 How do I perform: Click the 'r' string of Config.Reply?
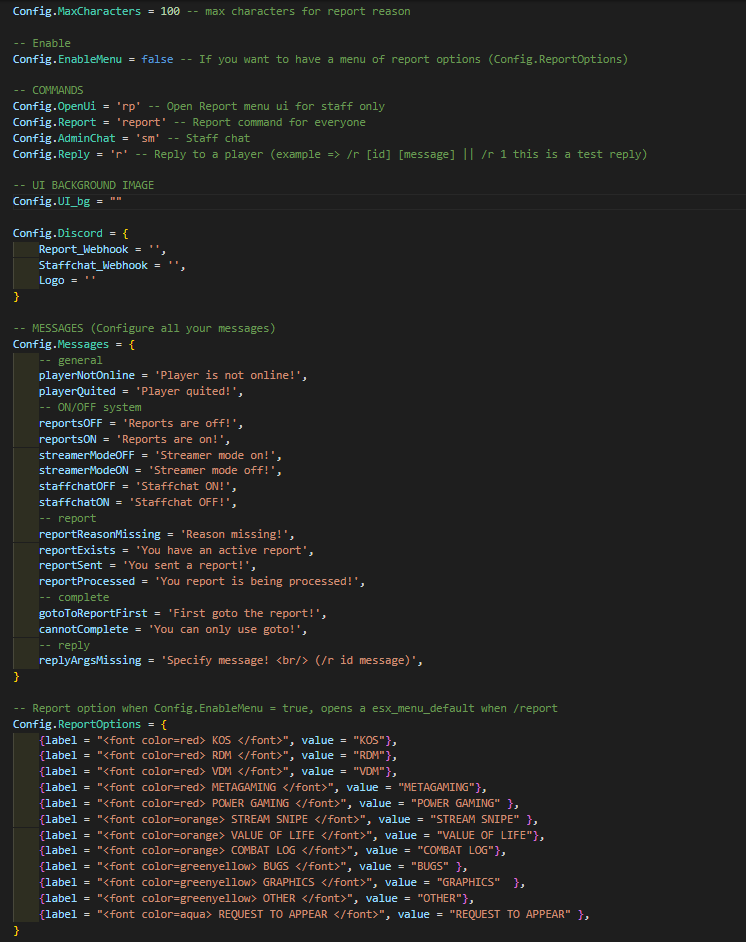pos(119,154)
